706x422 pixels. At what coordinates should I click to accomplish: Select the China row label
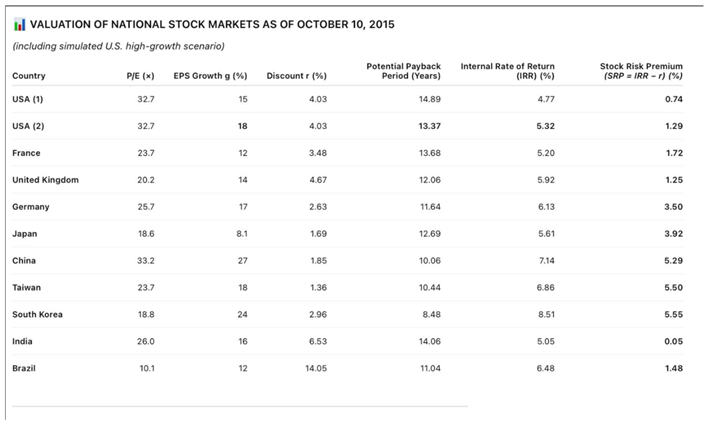pyautogui.click(x=25, y=260)
